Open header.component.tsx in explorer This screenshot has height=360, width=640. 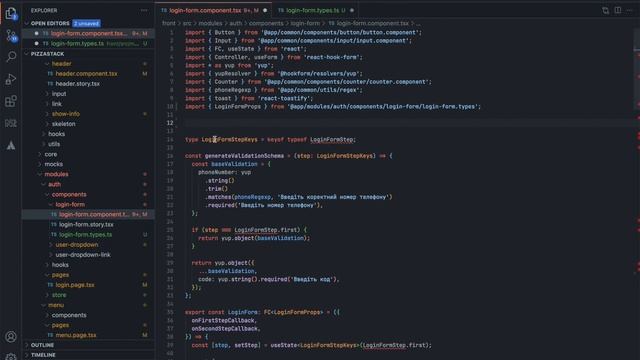(x=86, y=74)
